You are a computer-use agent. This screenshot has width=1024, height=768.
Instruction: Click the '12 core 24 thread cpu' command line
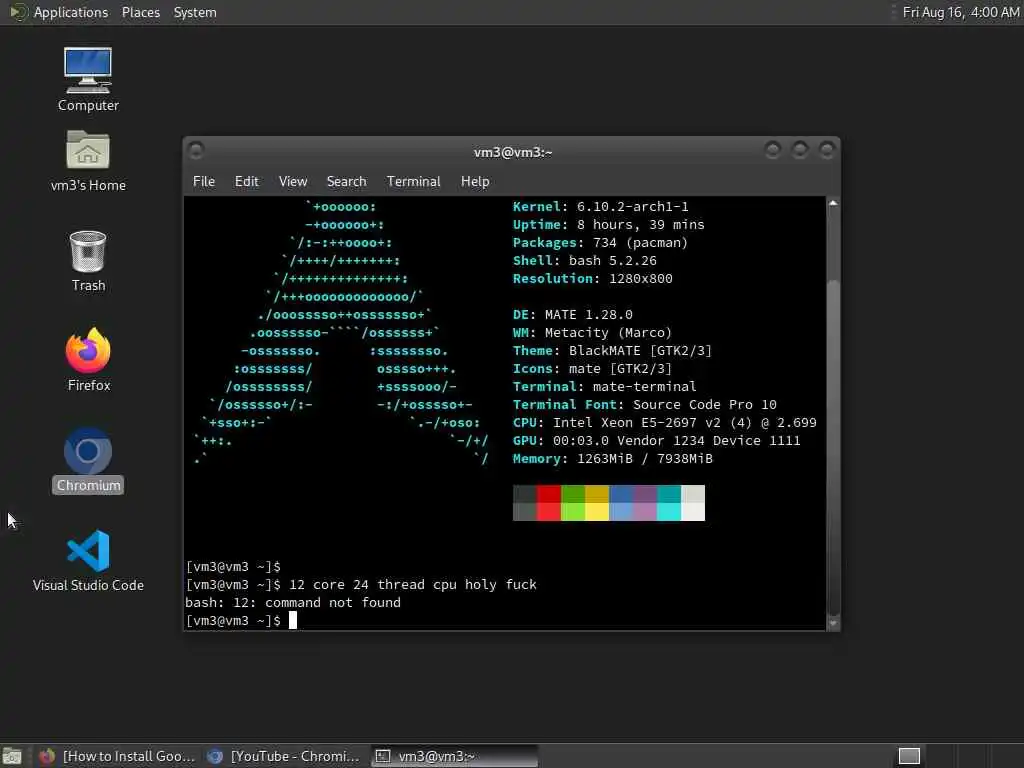coord(360,584)
